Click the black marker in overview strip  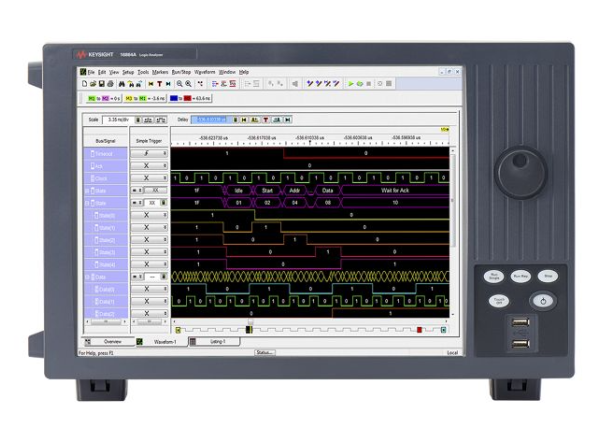pos(249,329)
